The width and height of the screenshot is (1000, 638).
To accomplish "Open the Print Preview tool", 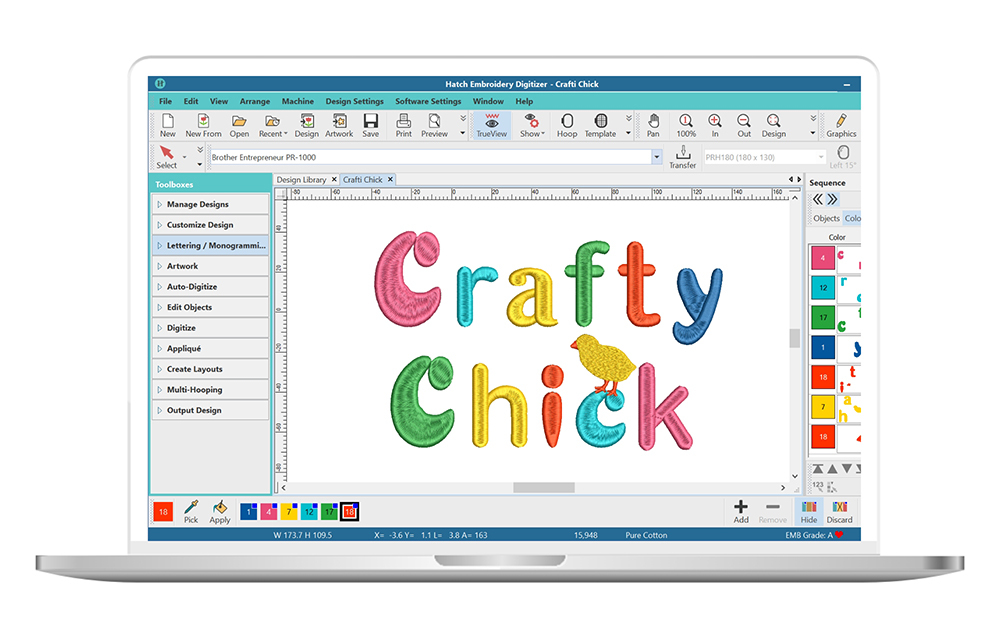I will [434, 125].
